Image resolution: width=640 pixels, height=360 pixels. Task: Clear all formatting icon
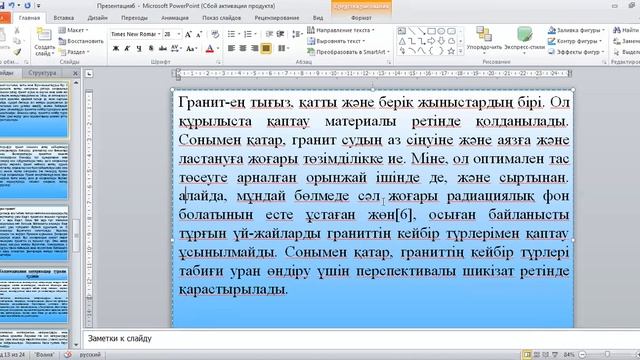pyautogui.click(x=215, y=34)
